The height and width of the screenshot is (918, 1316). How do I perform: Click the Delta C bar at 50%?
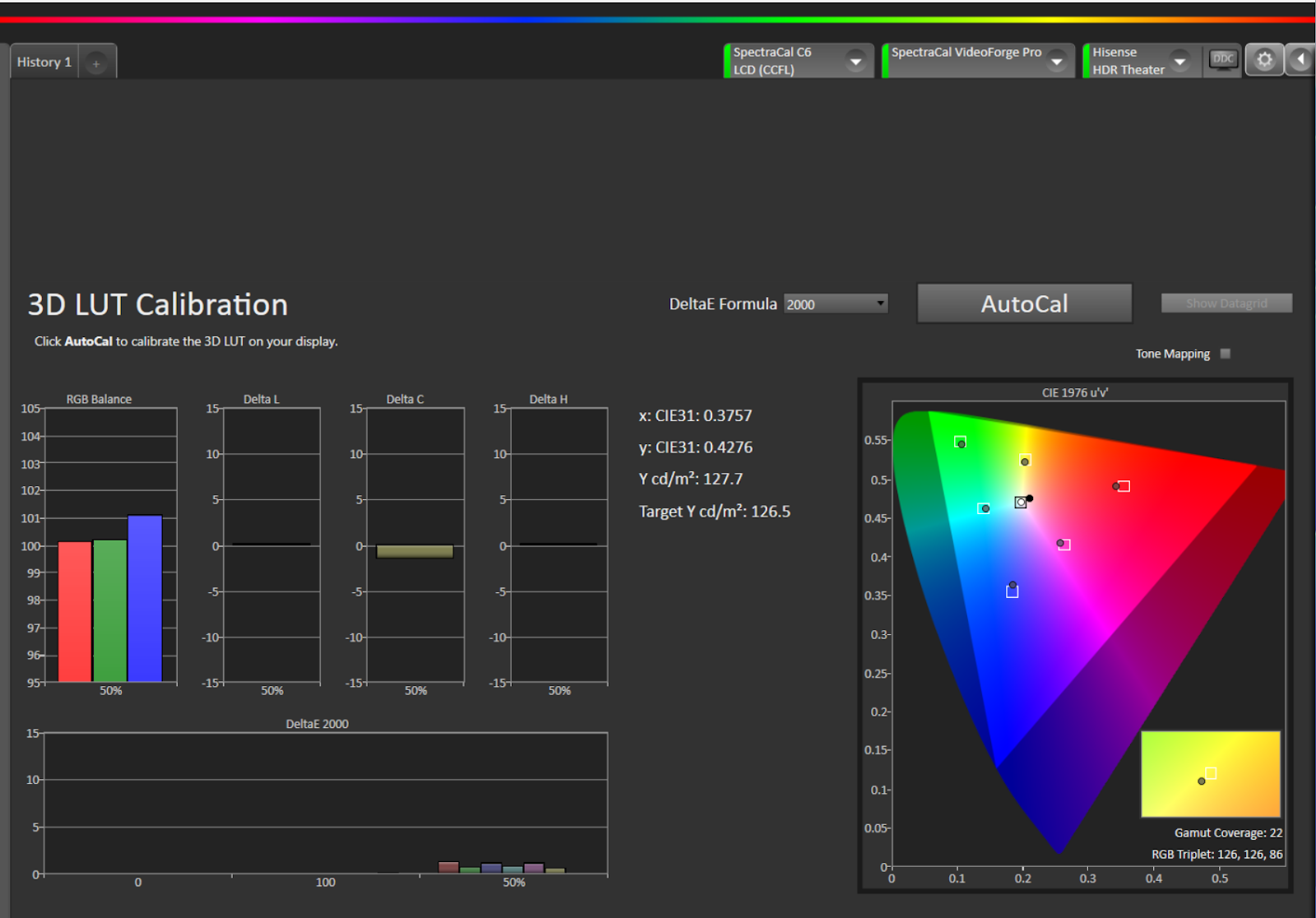pos(415,552)
